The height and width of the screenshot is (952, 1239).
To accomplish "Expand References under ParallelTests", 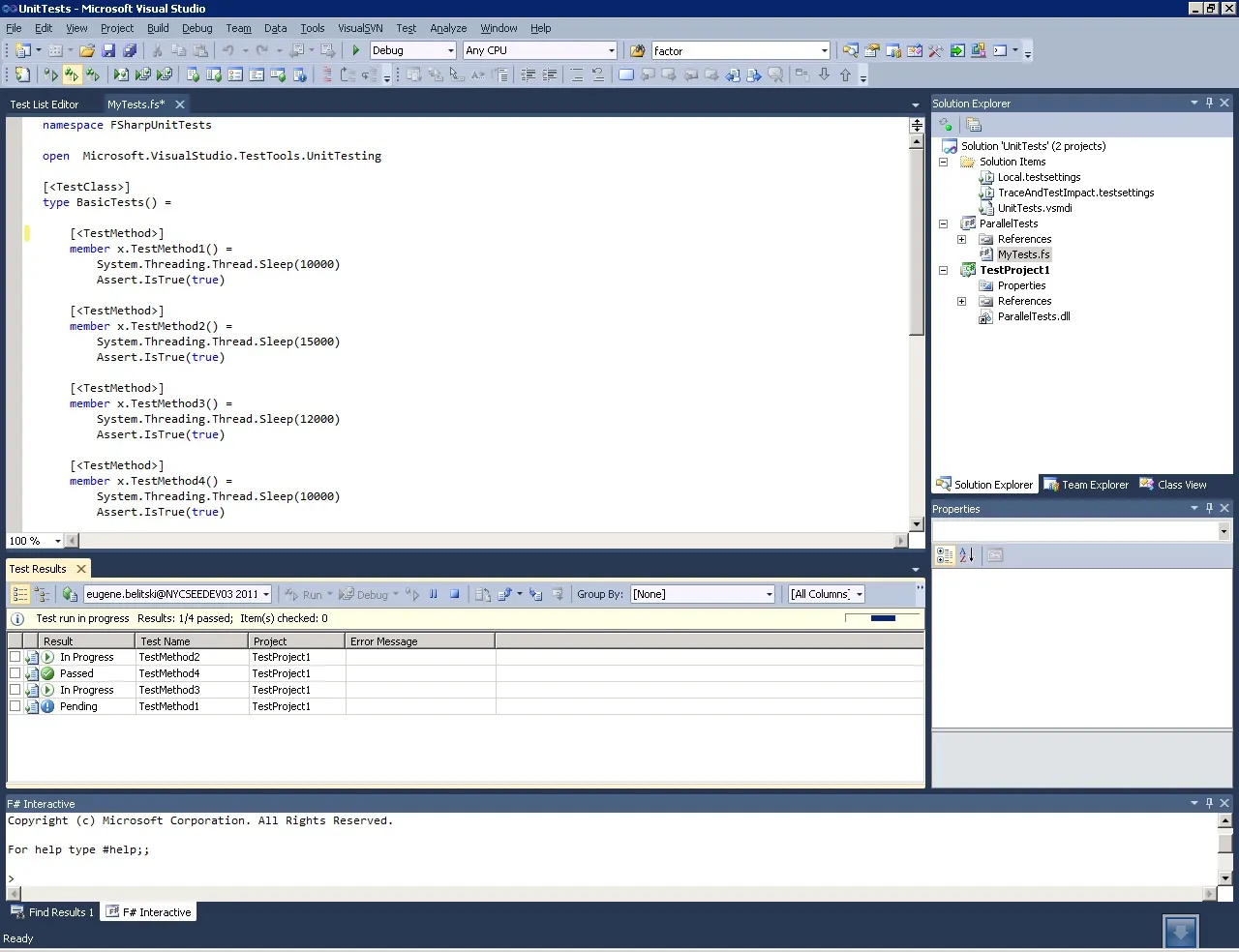I will click(961, 239).
